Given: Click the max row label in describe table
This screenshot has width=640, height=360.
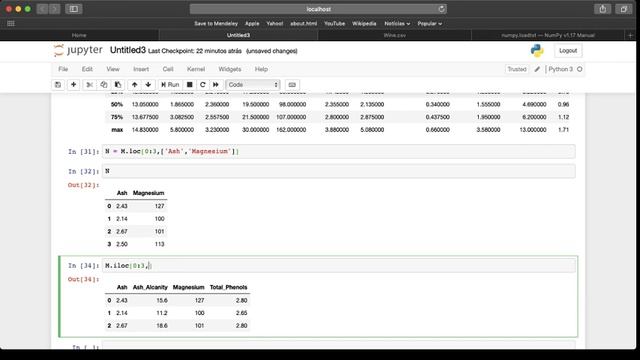Looking at the screenshot, I should [x=117, y=130].
